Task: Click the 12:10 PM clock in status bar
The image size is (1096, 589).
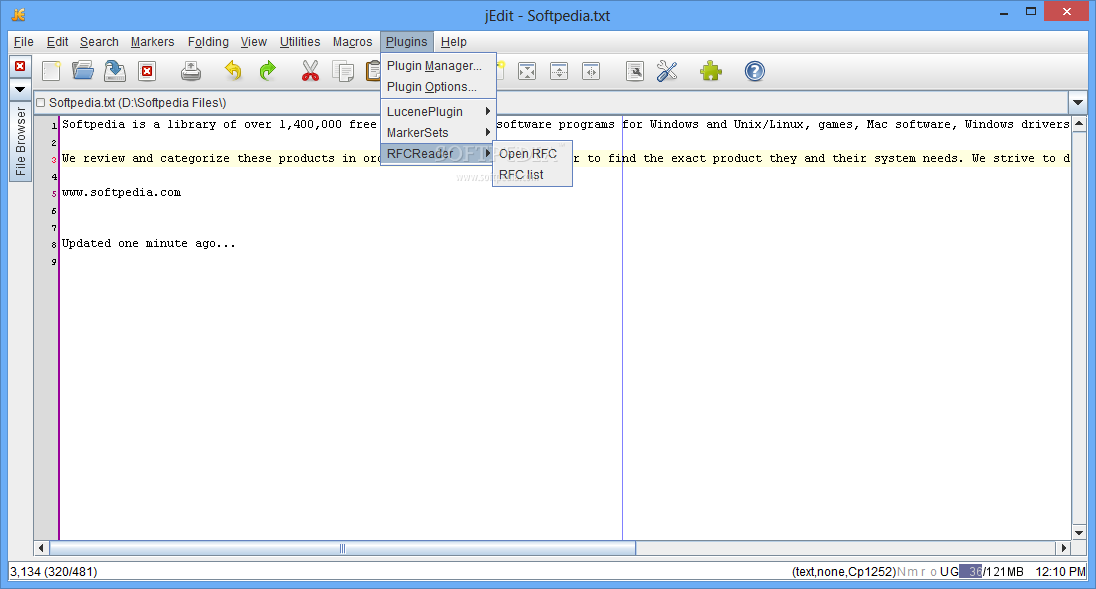Action: [x=1060, y=572]
